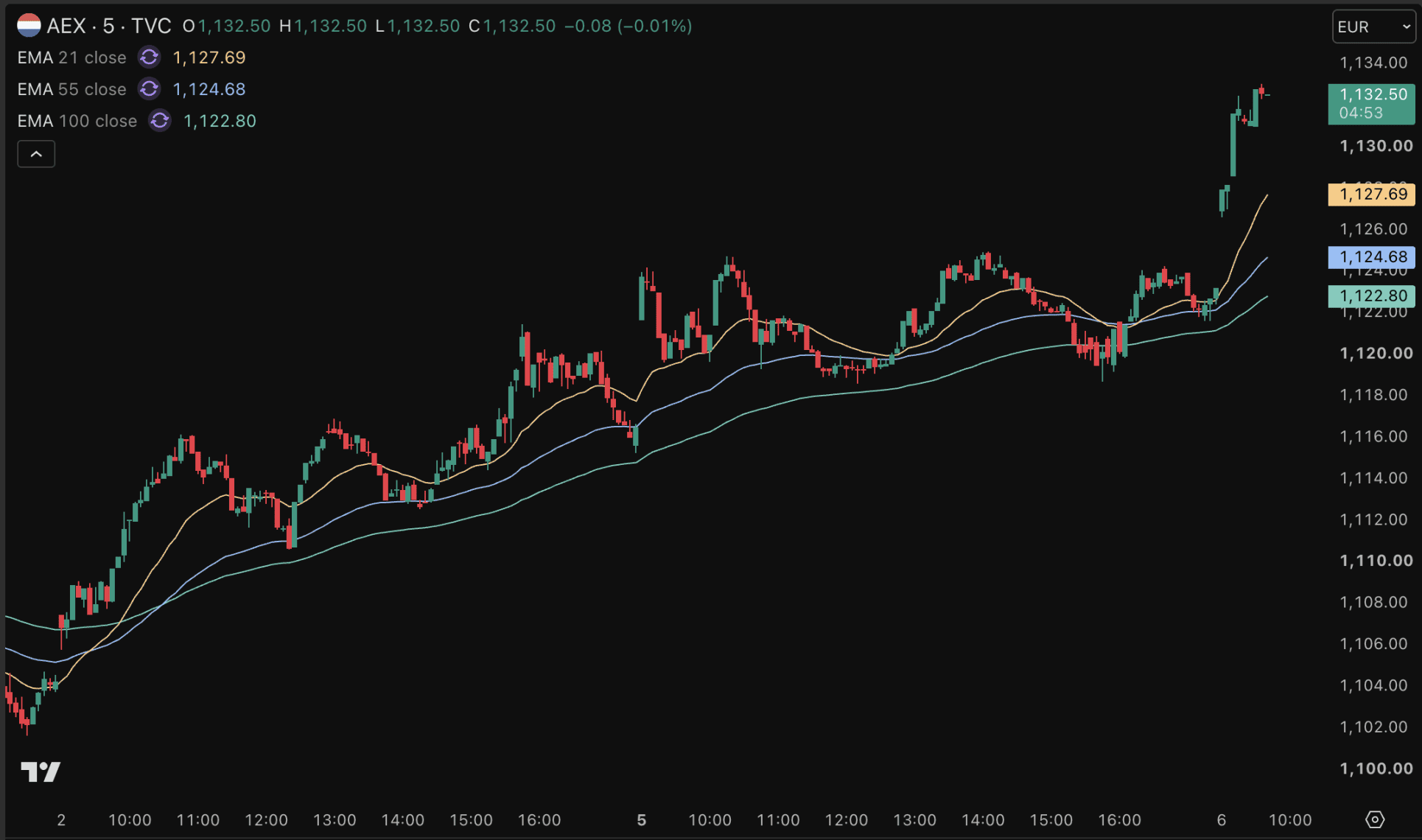Click the refresh icon beside EMA 21
1422x840 pixels.
click(150, 57)
